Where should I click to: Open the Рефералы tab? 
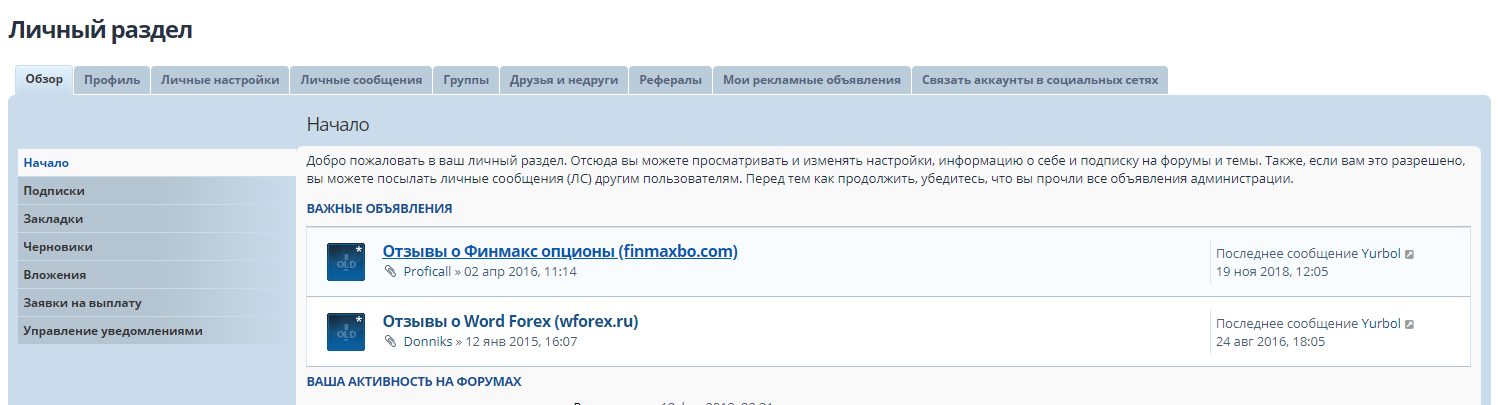point(670,80)
